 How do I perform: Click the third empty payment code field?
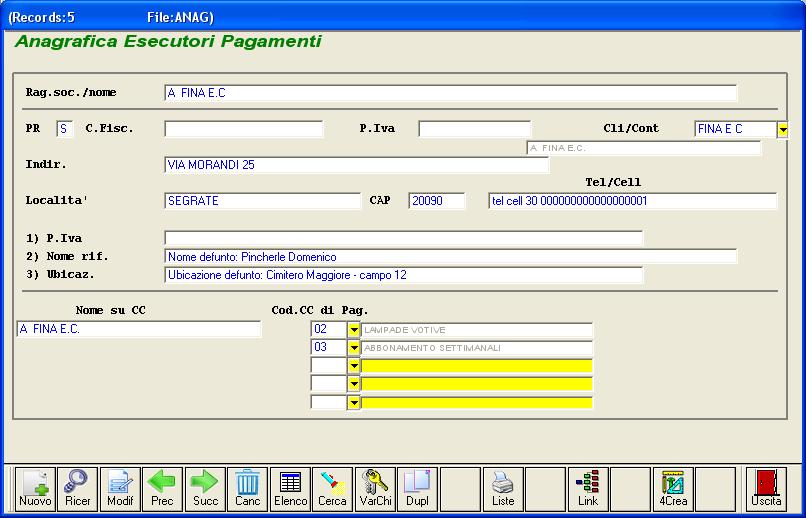pyautogui.click(x=329, y=366)
